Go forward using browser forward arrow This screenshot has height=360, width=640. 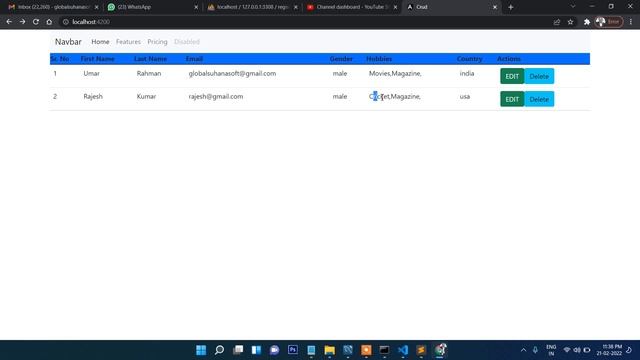(x=22, y=22)
